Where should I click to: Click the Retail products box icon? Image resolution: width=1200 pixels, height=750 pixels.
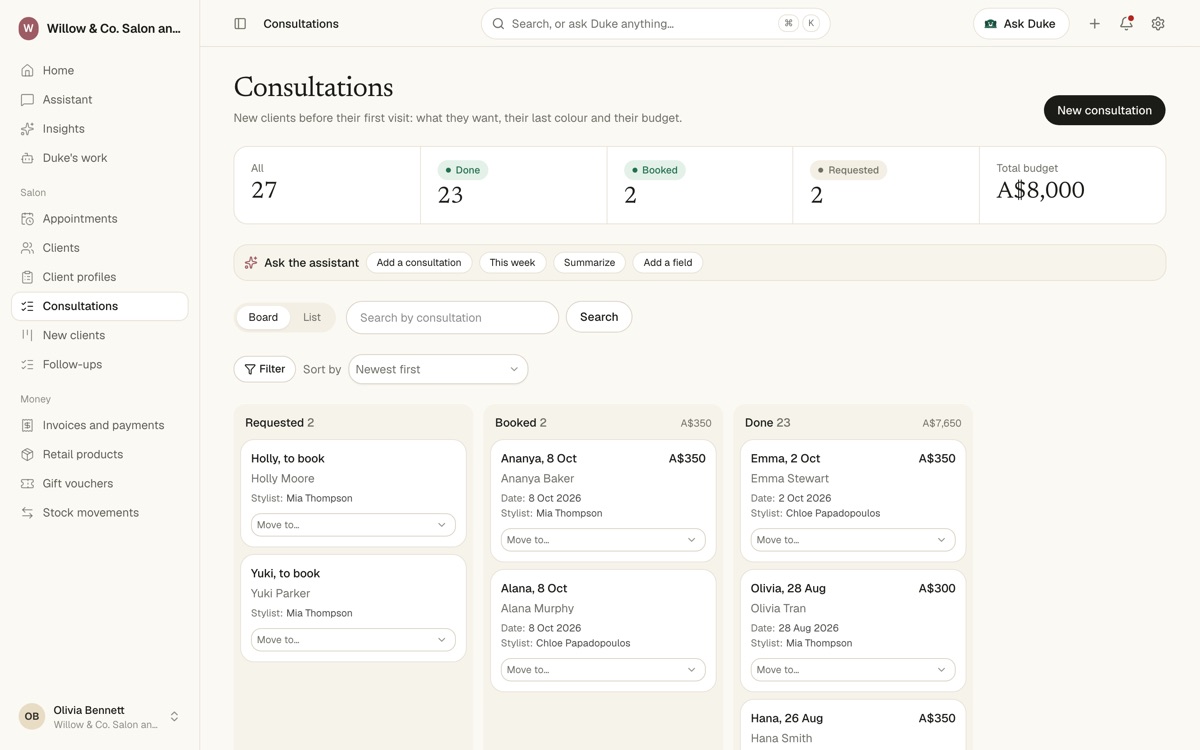[27, 454]
